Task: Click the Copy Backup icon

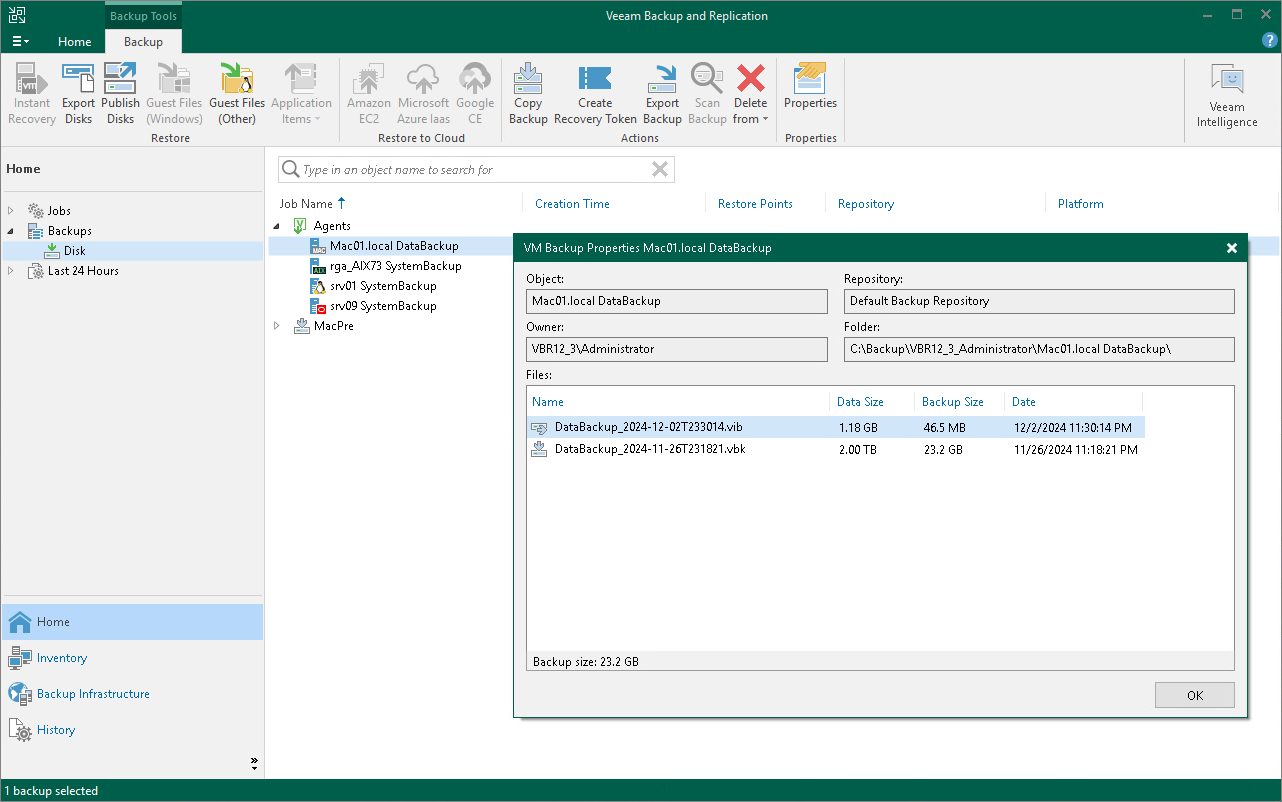Action: point(528,92)
